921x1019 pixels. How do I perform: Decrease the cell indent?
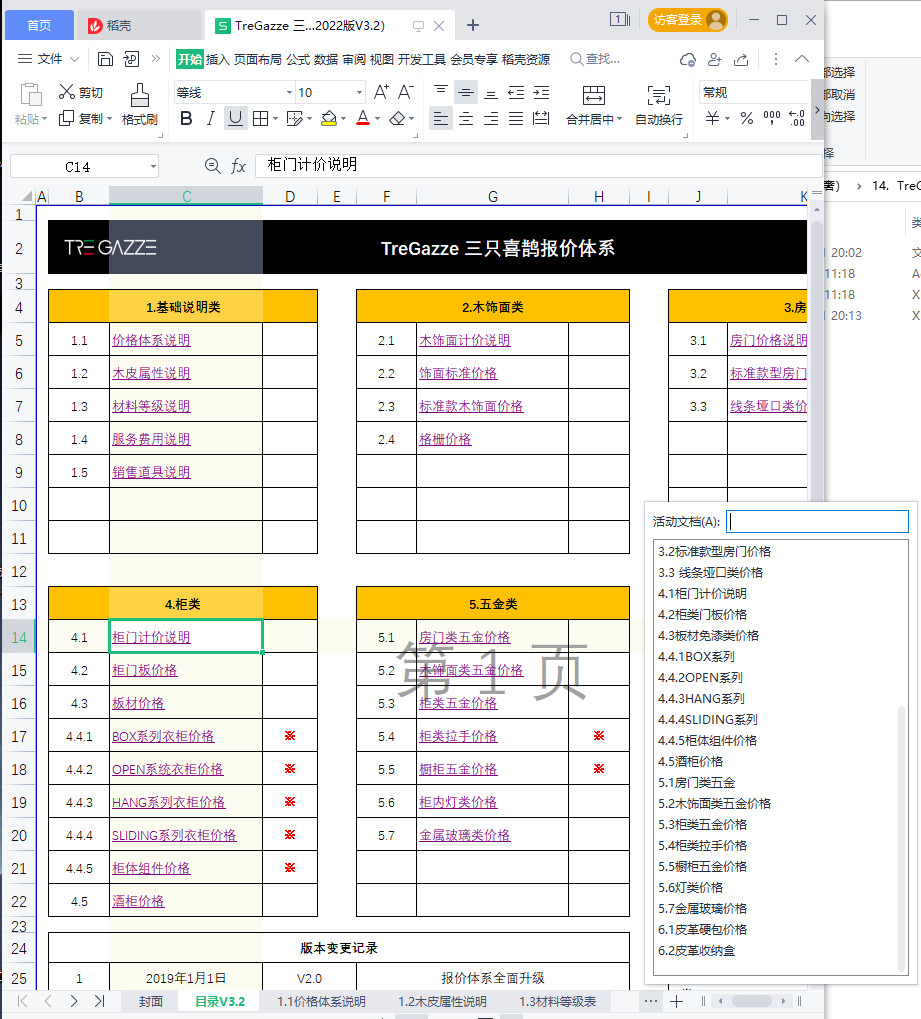pos(516,92)
